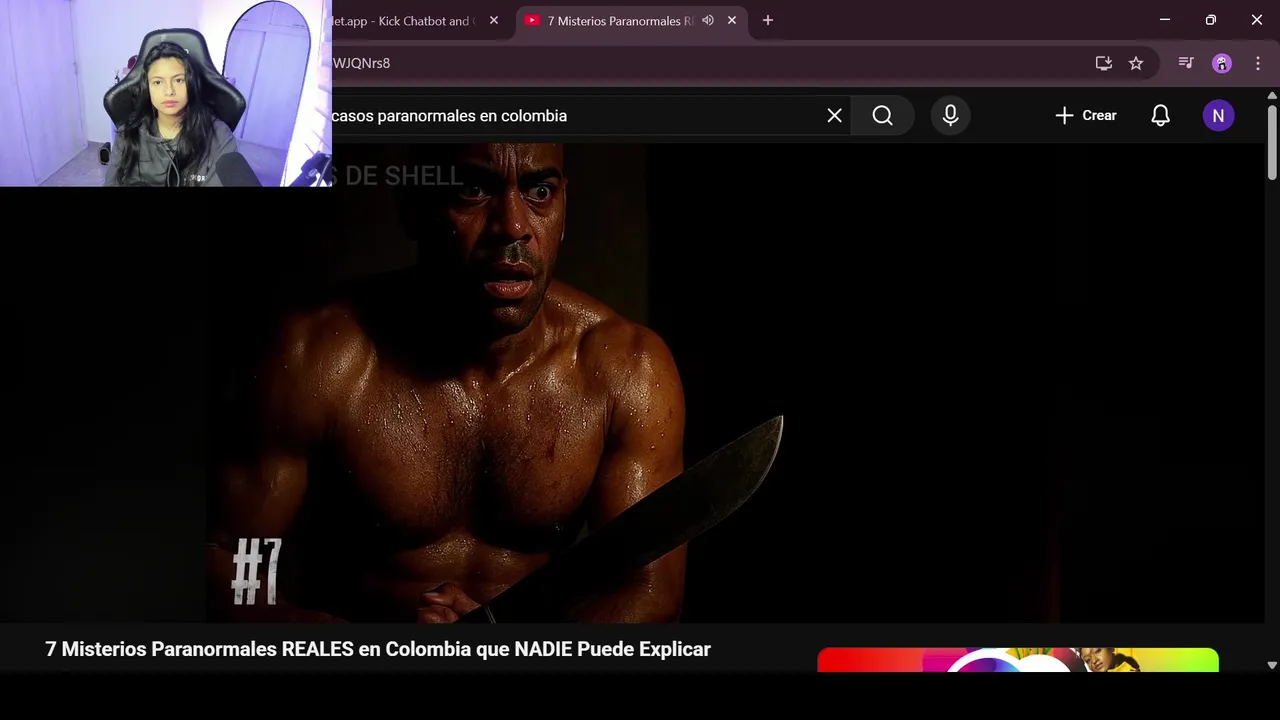Image resolution: width=1280 pixels, height=720 pixels.
Task: Start voice search with the microphone icon
Action: coord(950,116)
